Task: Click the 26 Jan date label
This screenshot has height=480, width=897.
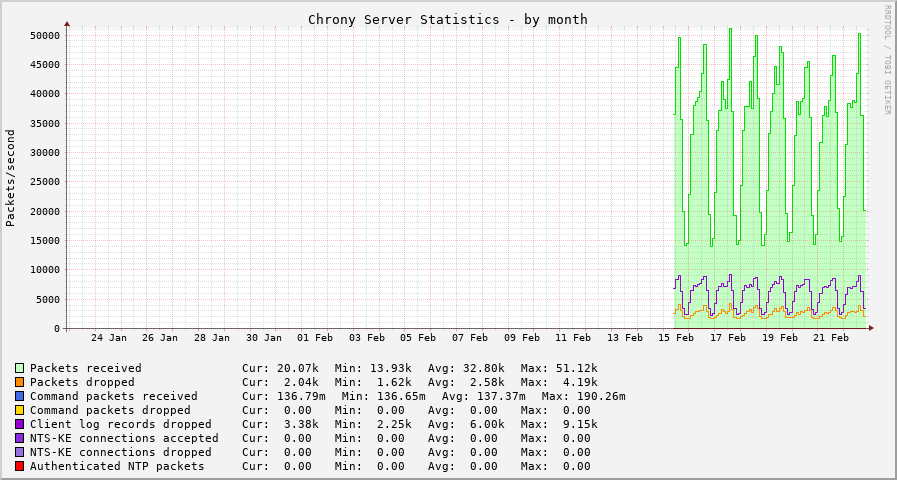Action: [x=160, y=338]
